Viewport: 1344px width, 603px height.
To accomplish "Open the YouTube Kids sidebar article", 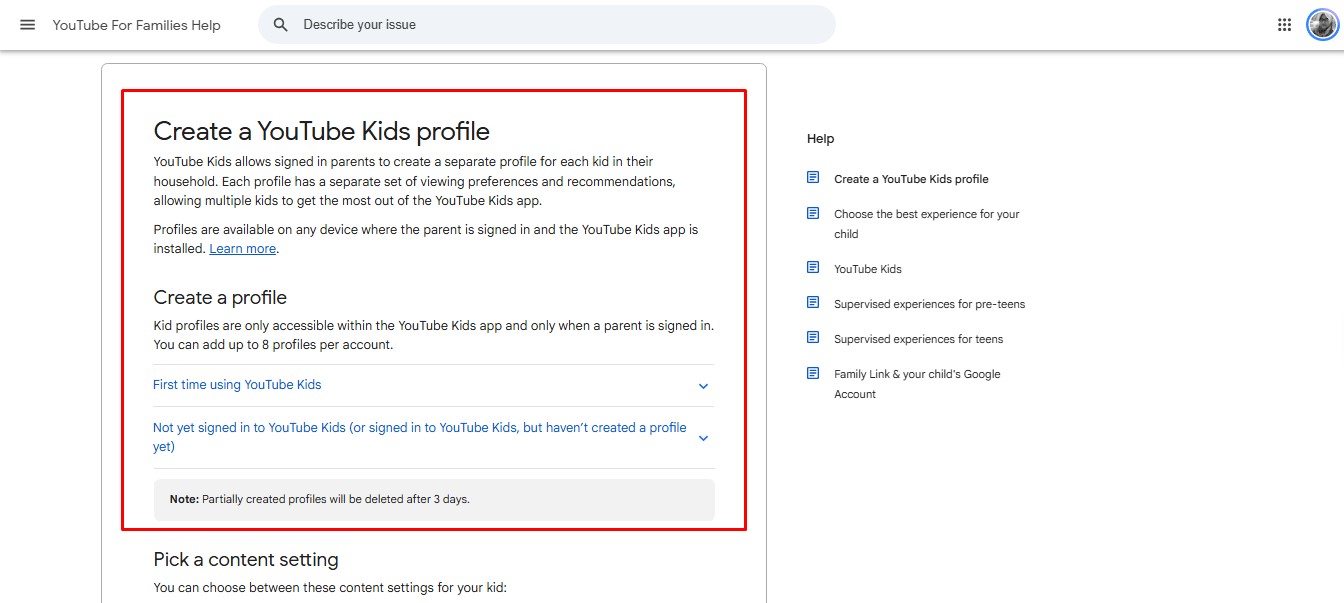I will pyautogui.click(x=868, y=269).
